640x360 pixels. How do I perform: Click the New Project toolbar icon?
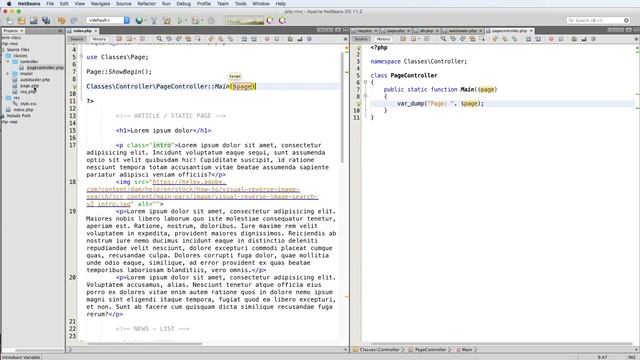coord(21,20)
